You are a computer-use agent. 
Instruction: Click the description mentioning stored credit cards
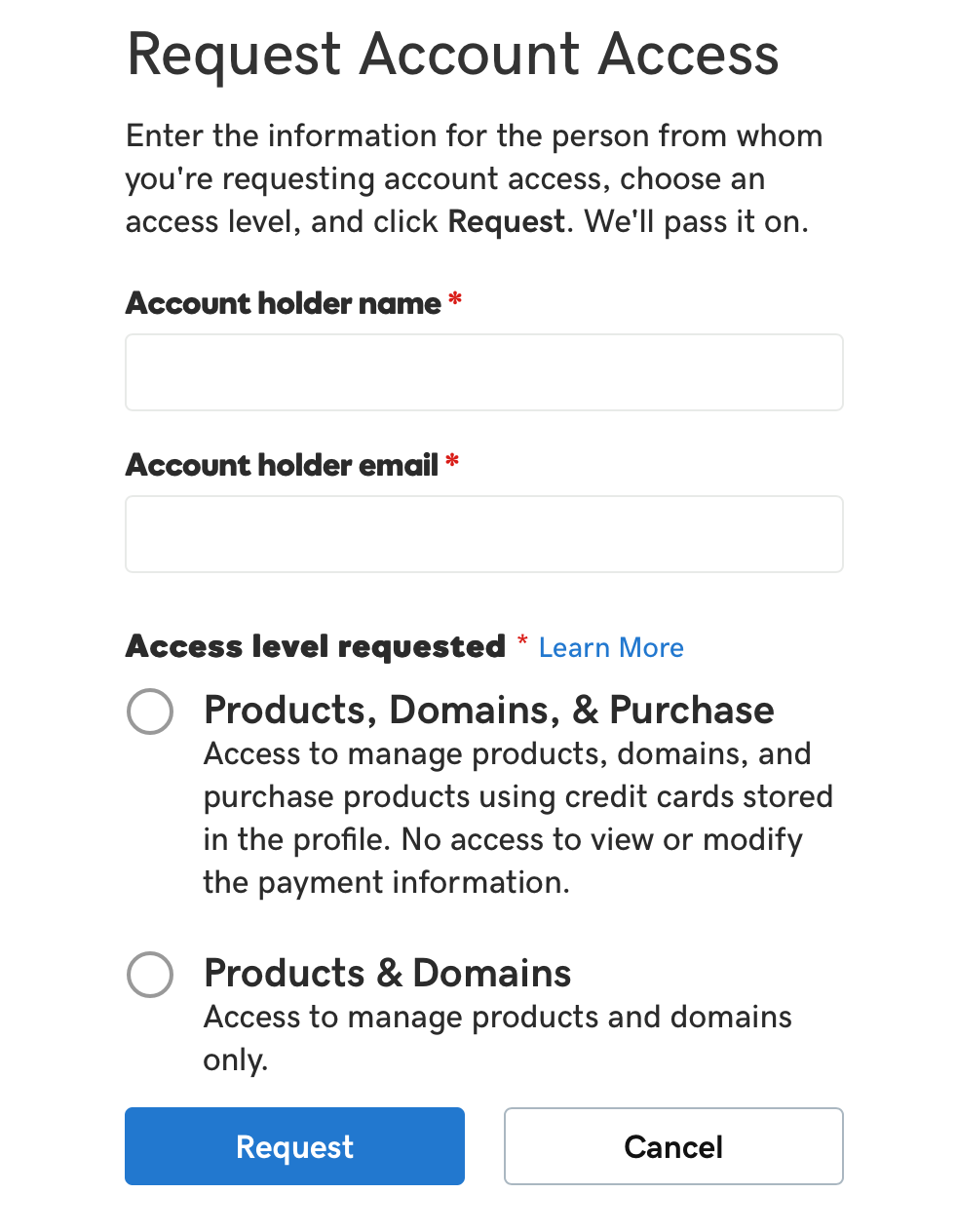pos(517,818)
